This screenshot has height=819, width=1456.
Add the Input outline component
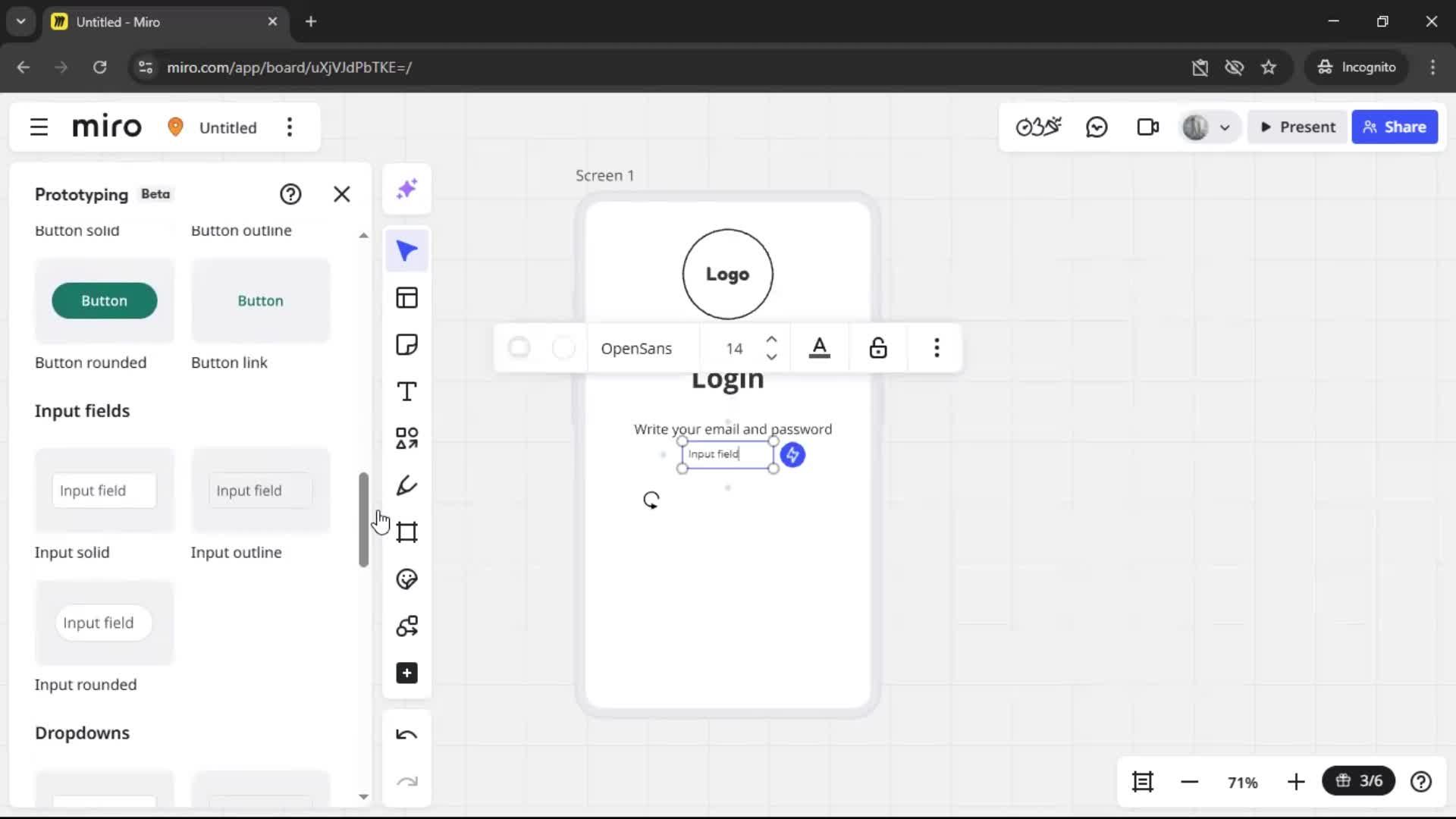coord(261,491)
